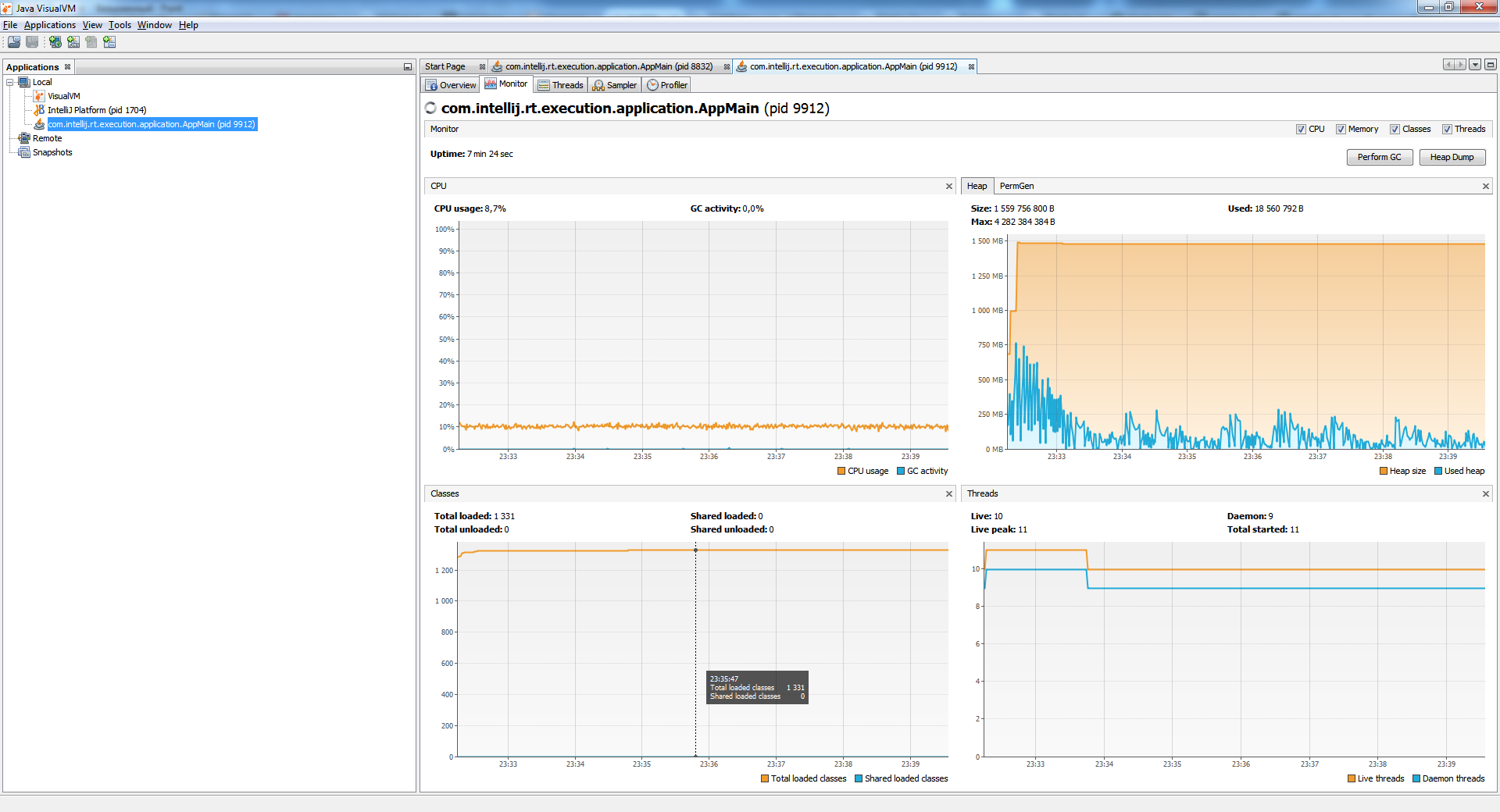Close the Classes chart panel

point(949,493)
